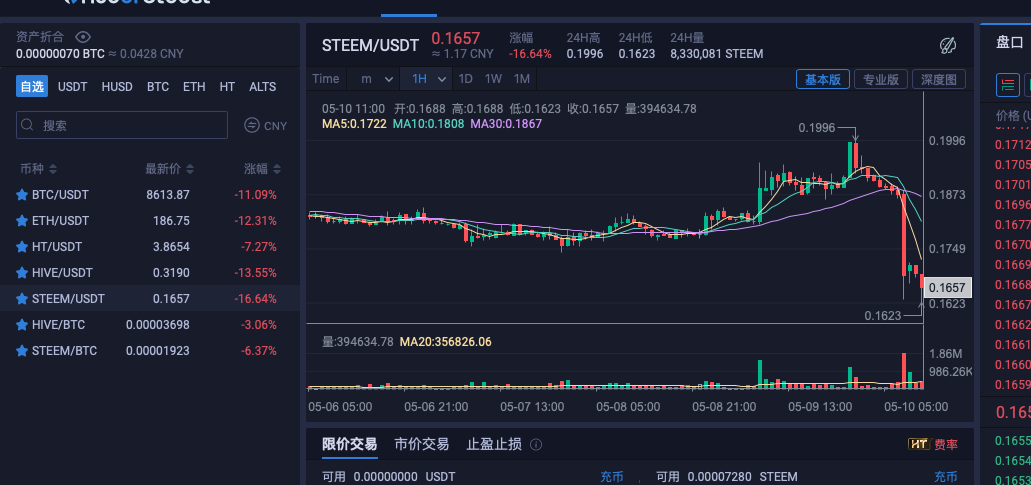The image size is (1031, 485).
Task: Open the BTC/USDT pair row
Action: [x=150, y=195]
